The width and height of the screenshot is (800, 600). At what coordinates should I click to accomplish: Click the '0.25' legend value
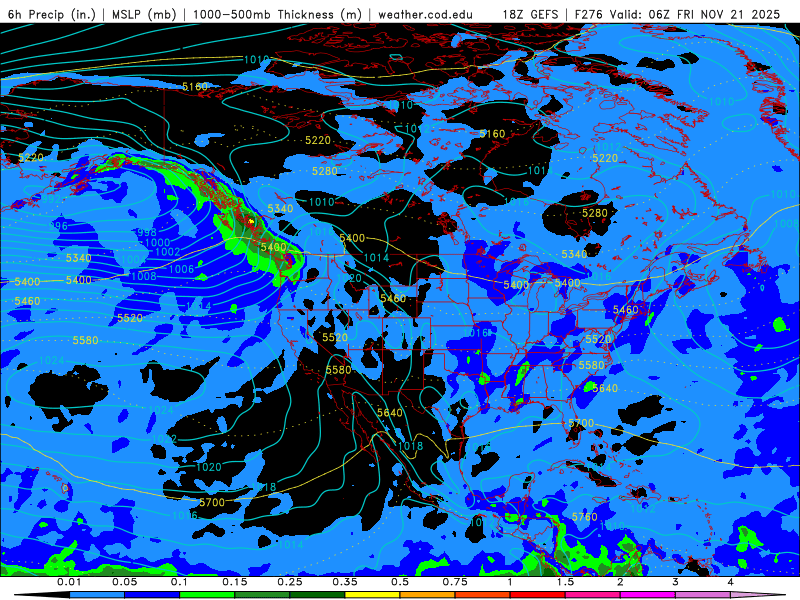pos(290,582)
